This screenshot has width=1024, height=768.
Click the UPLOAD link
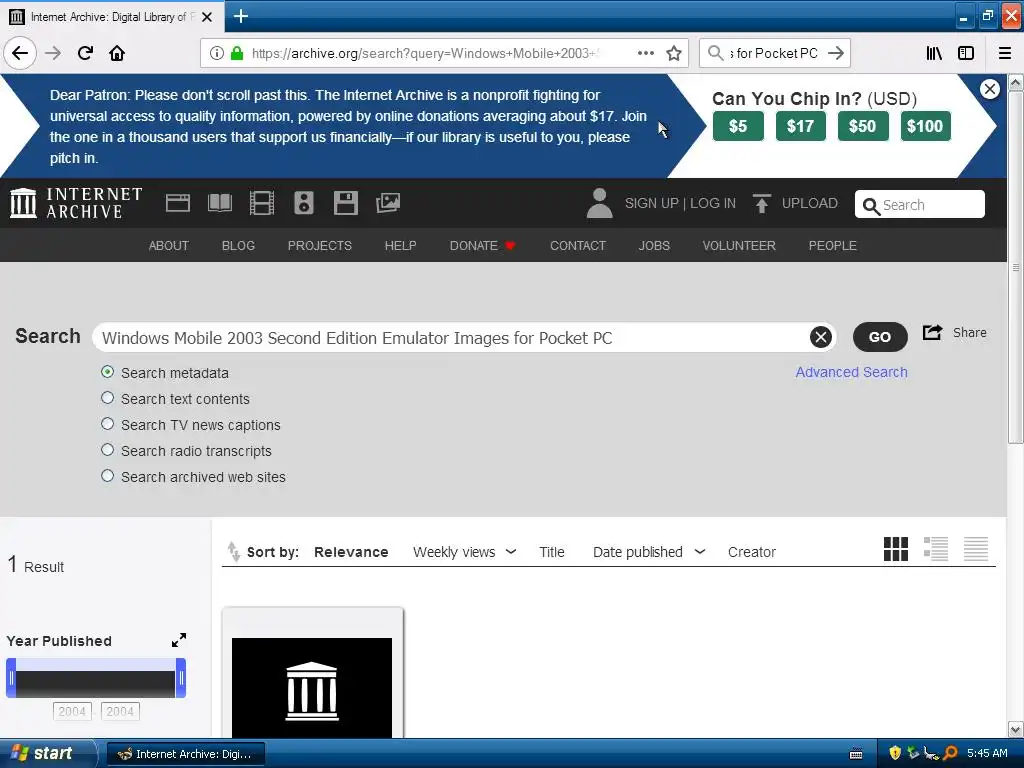point(795,203)
